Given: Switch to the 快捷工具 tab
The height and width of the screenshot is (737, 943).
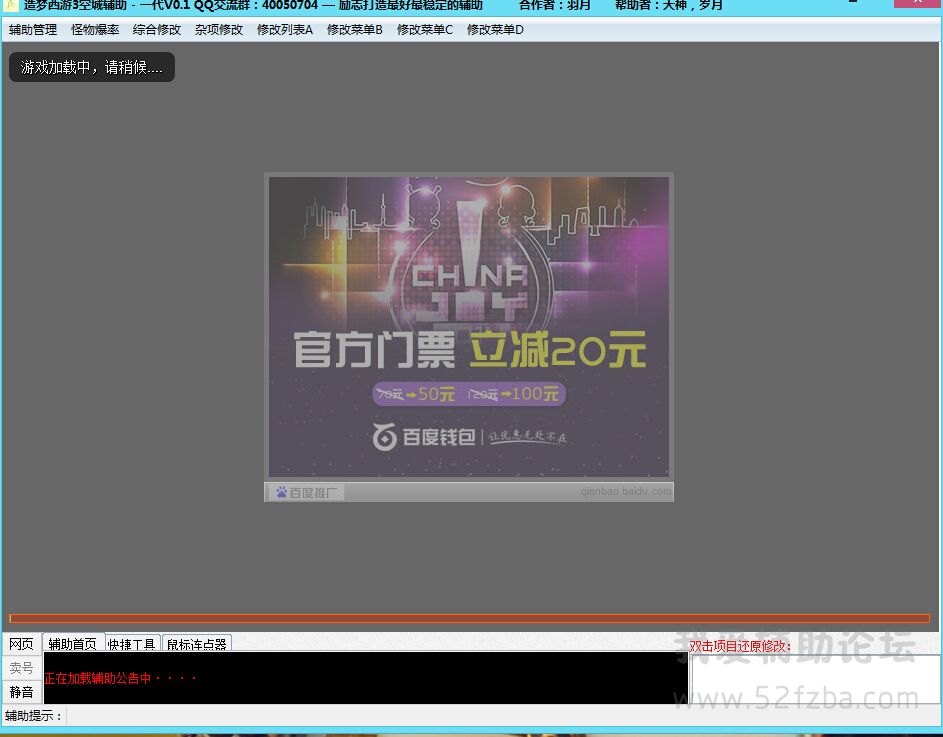Looking at the screenshot, I should coord(132,643).
